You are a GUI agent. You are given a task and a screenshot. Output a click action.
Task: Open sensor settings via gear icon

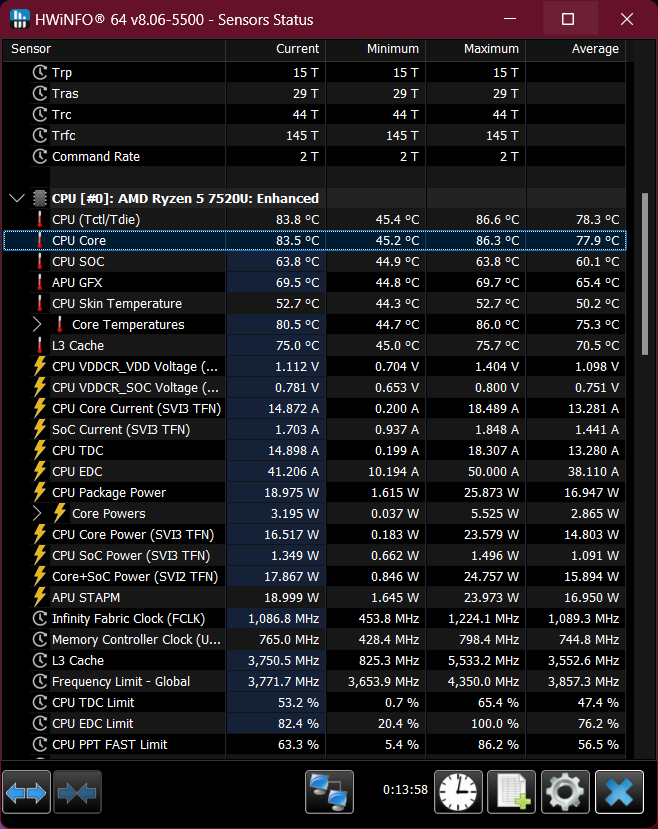pyautogui.click(x=565, y=792)
